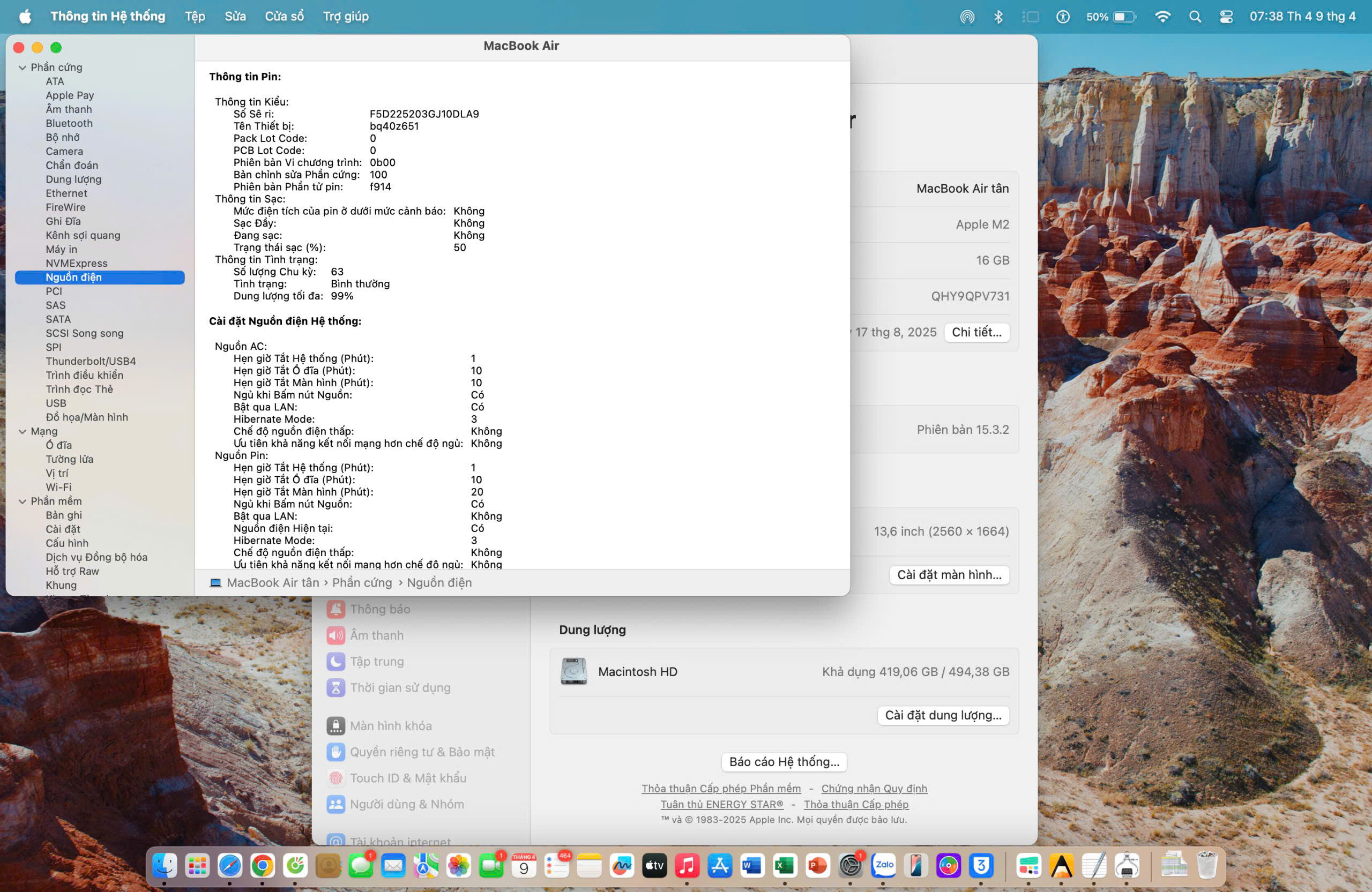The width and height of the screenshot is (1372, 892).
Task: Launch Microsoft Word from Dock
Action: point(752,866)
